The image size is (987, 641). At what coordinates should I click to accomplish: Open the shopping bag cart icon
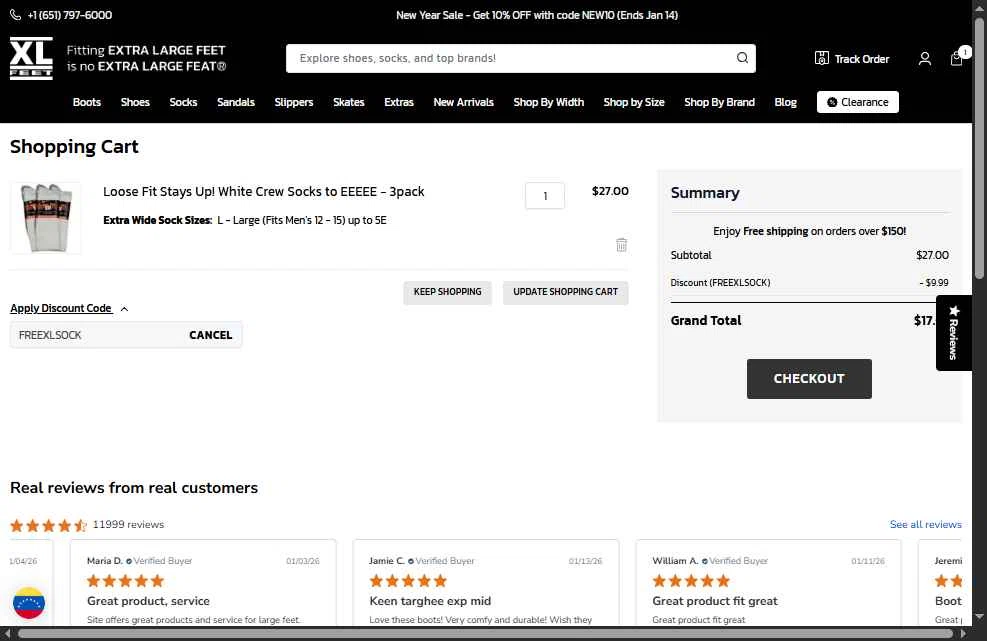pyautogui.click(x=956, y=59)
